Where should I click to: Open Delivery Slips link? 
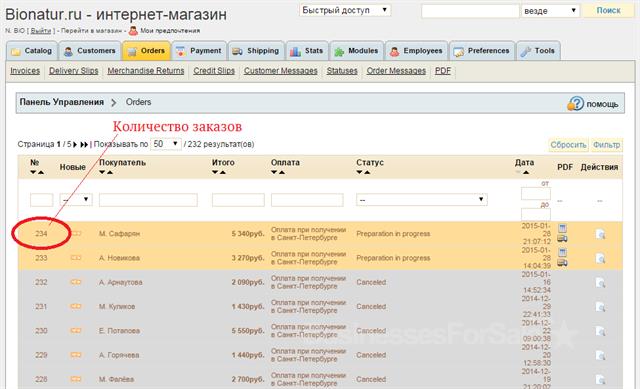pos(73,71)
